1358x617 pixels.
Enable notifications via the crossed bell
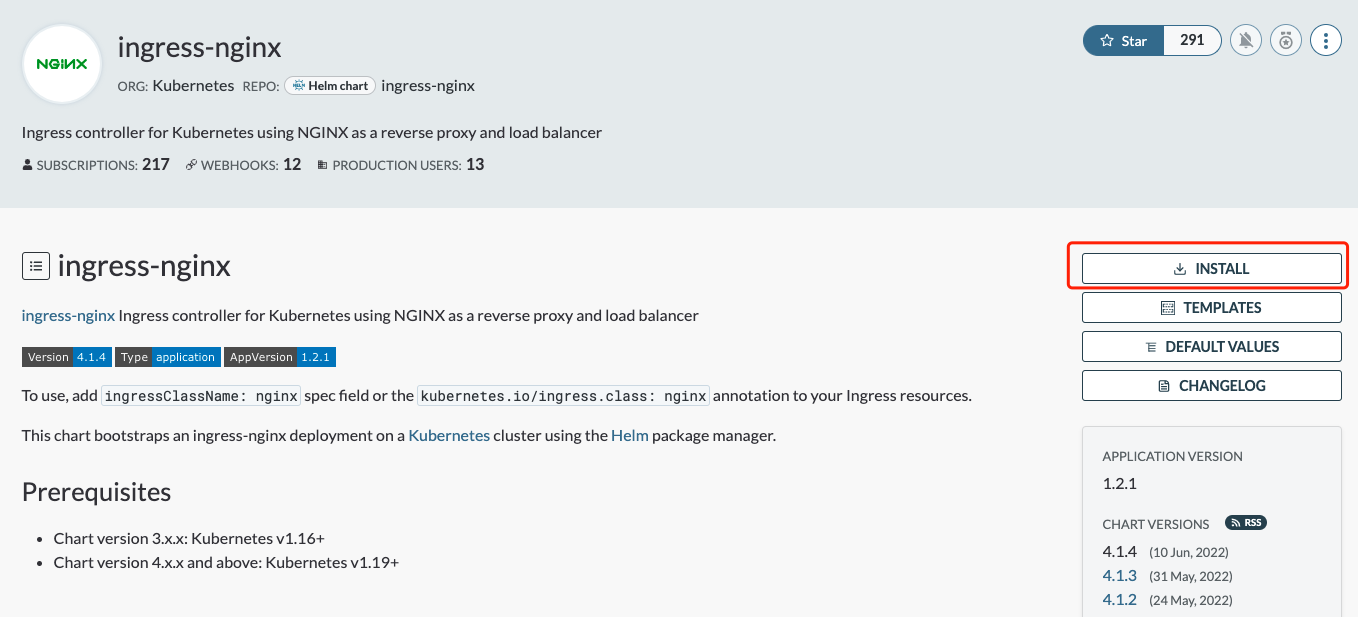pos(1245,40)
